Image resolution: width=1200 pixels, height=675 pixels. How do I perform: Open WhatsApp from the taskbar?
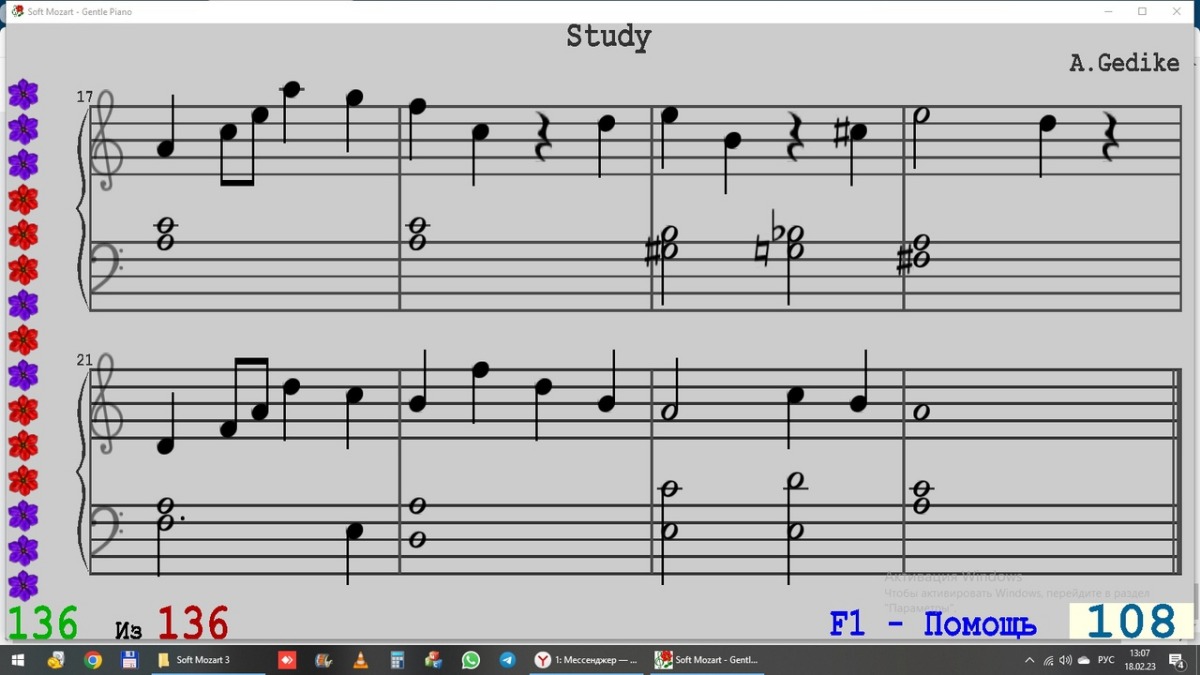tap(471, 660)
